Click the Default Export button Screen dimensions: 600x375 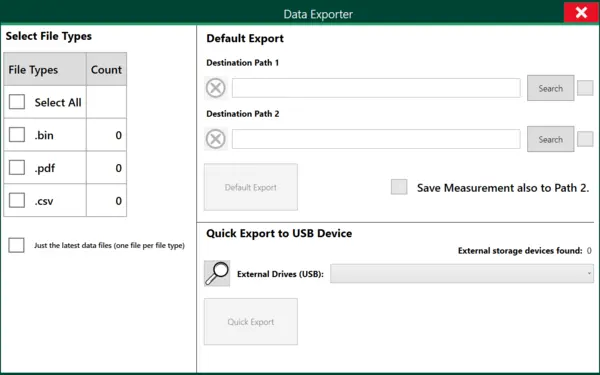click(251, 187)
